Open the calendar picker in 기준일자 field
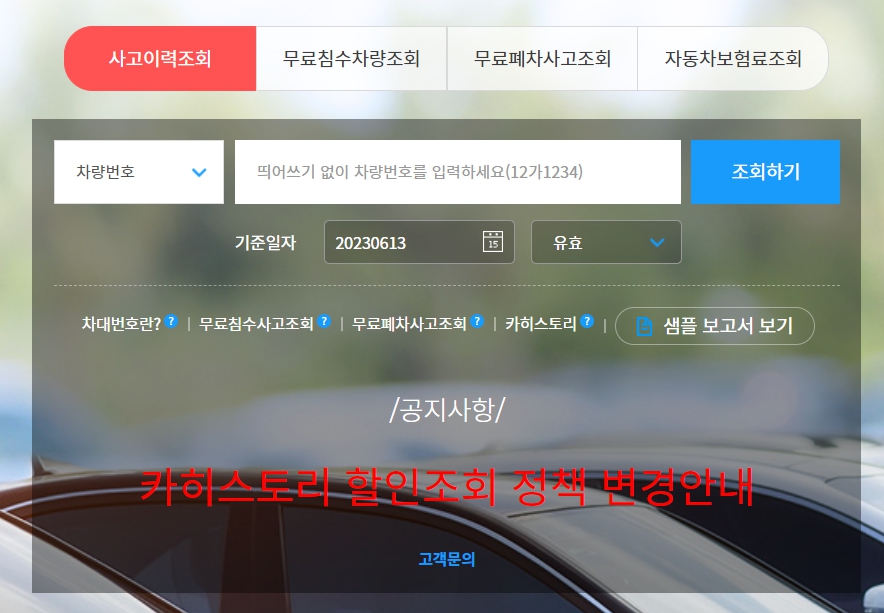Image resolution: width=884 pixels, height=613 pixels. (x=491, y=241)
